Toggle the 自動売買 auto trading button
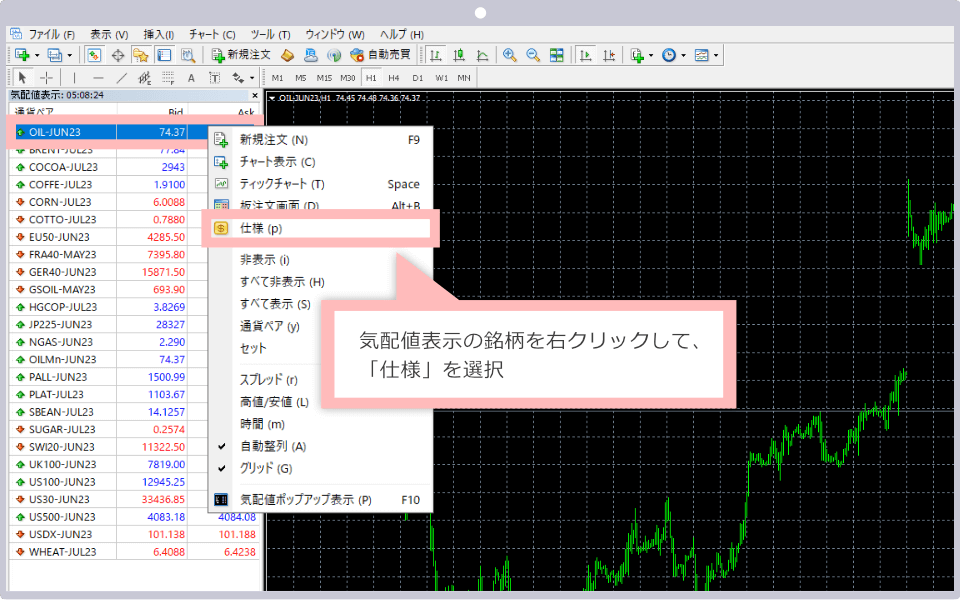This screenshot has height=600, width=960. tap(380, 55)
